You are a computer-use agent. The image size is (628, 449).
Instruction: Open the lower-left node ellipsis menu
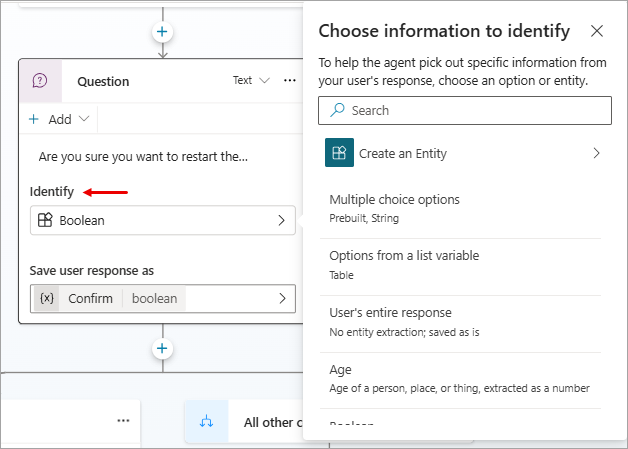click(x=123, y=421)
